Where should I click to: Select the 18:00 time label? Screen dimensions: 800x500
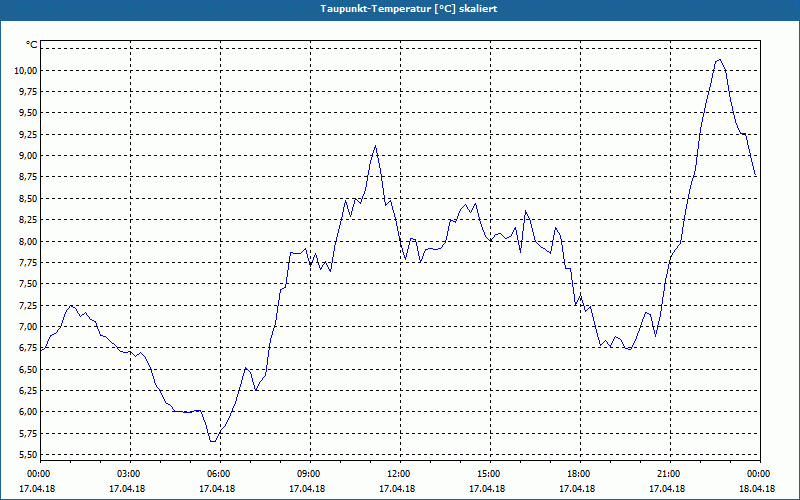coord(580,474)
